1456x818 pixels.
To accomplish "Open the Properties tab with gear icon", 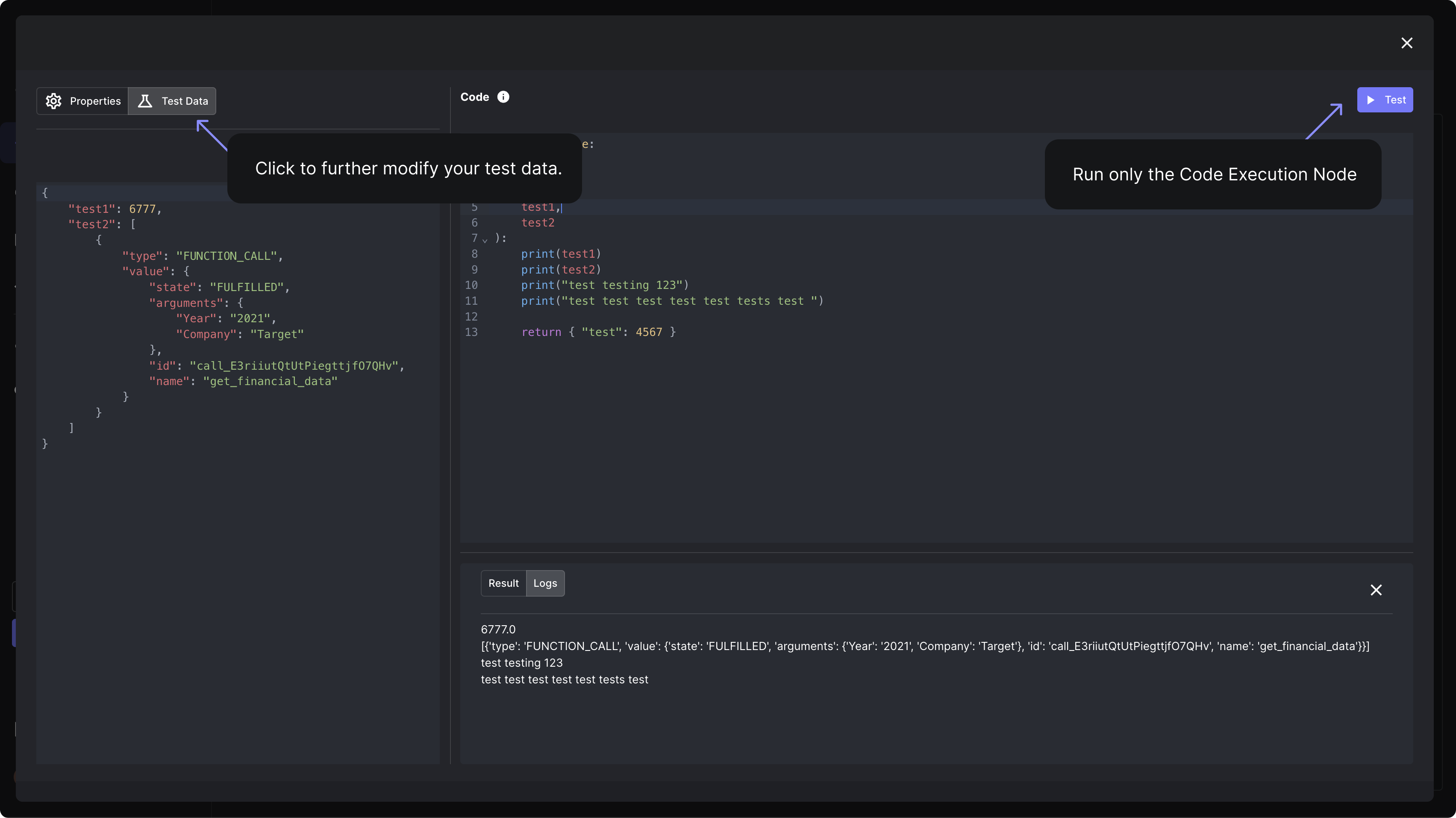I will (x=82, y=100).
